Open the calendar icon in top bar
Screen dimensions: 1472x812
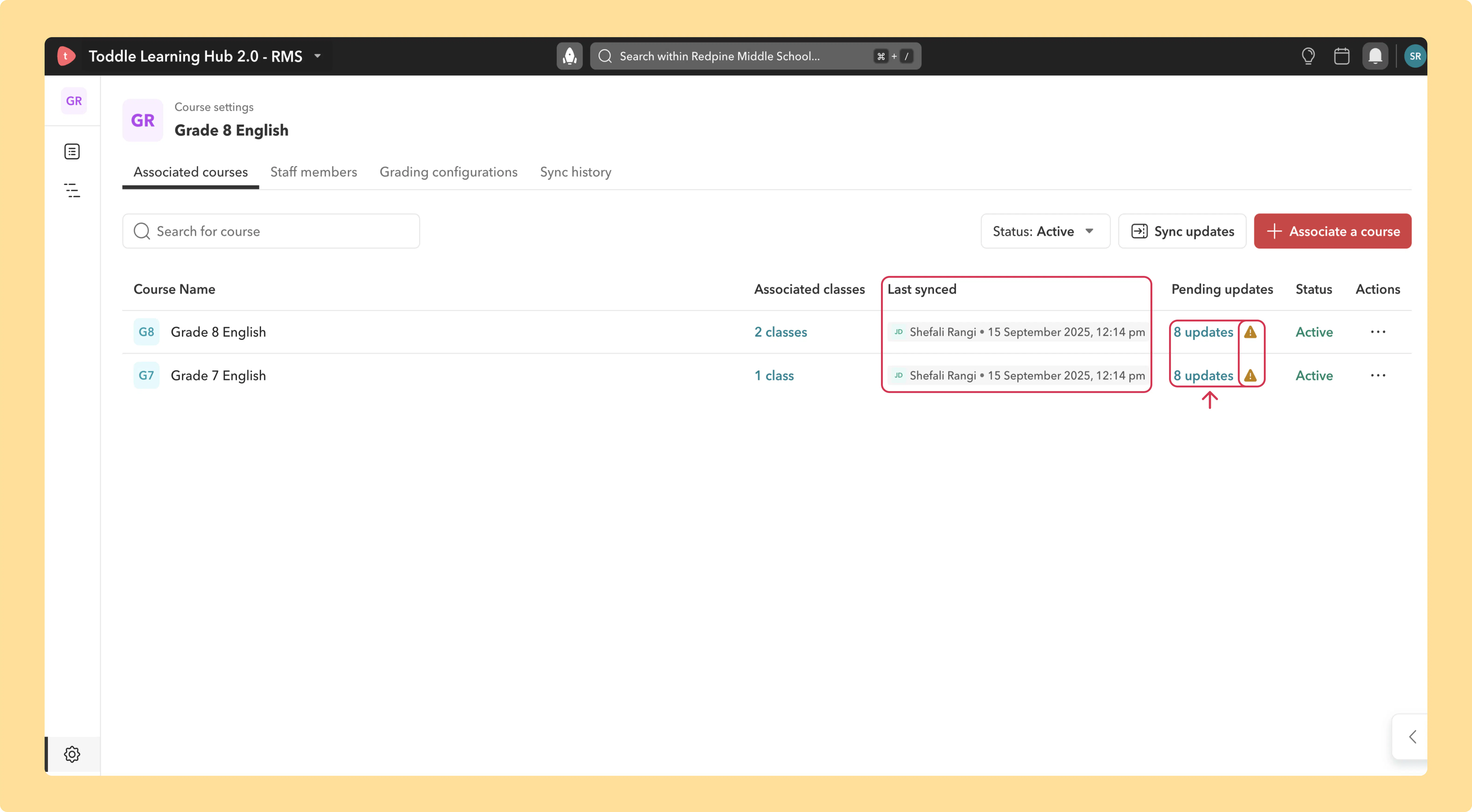click(1342, 56)
